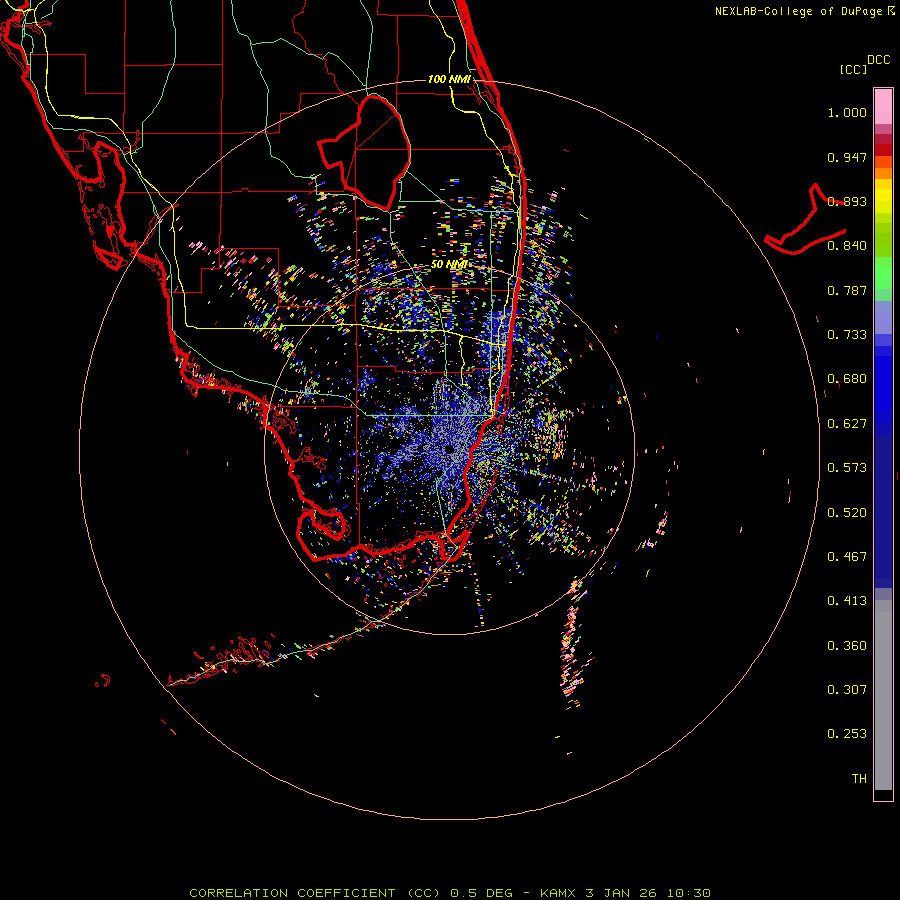Click the 0.733 legend value
The height and width of the screenshot is (900, 900).
[847, 335]
